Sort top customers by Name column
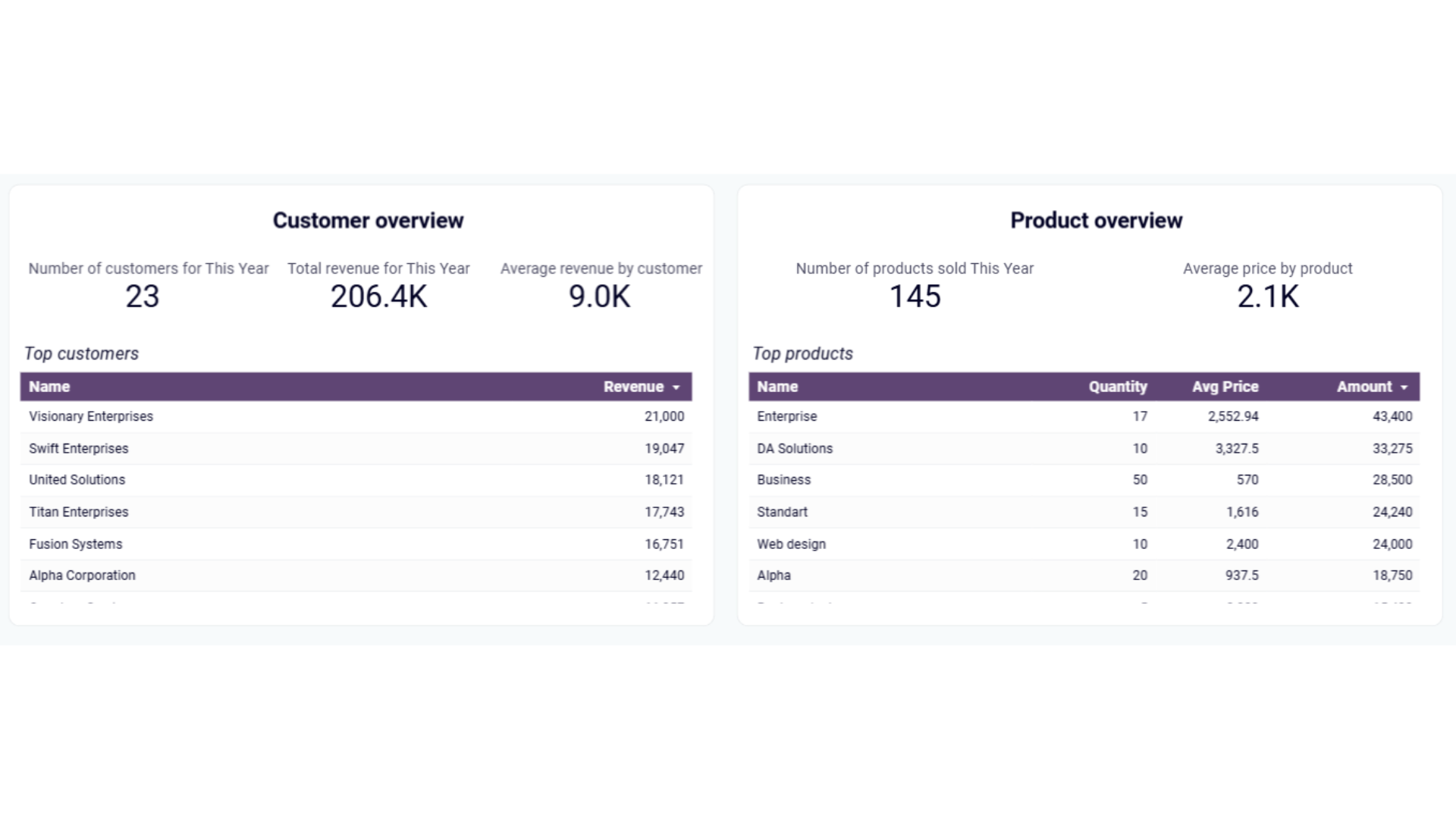The height and width of the screenshot is (819, 1456). pos(49,387)
